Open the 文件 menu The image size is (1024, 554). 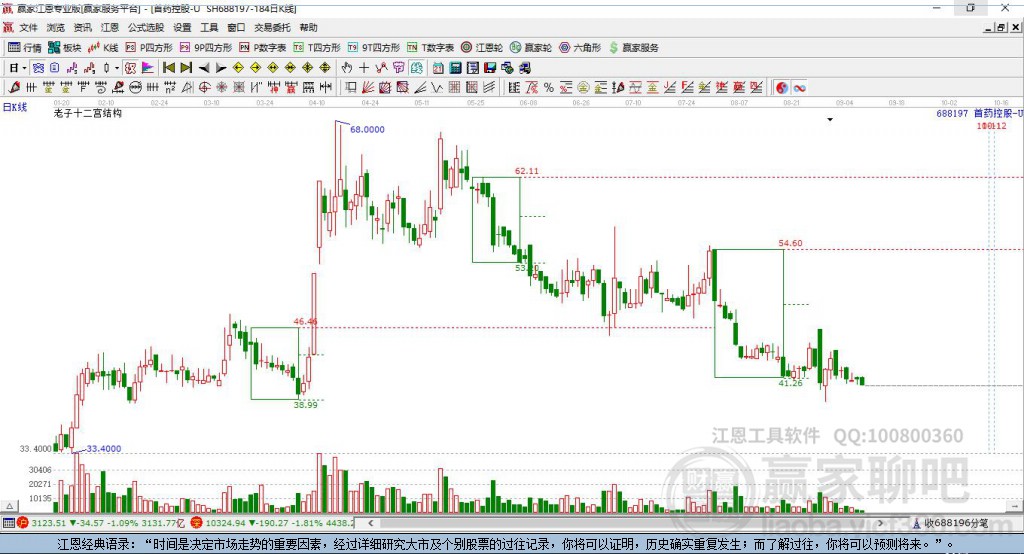coord(28,27)
